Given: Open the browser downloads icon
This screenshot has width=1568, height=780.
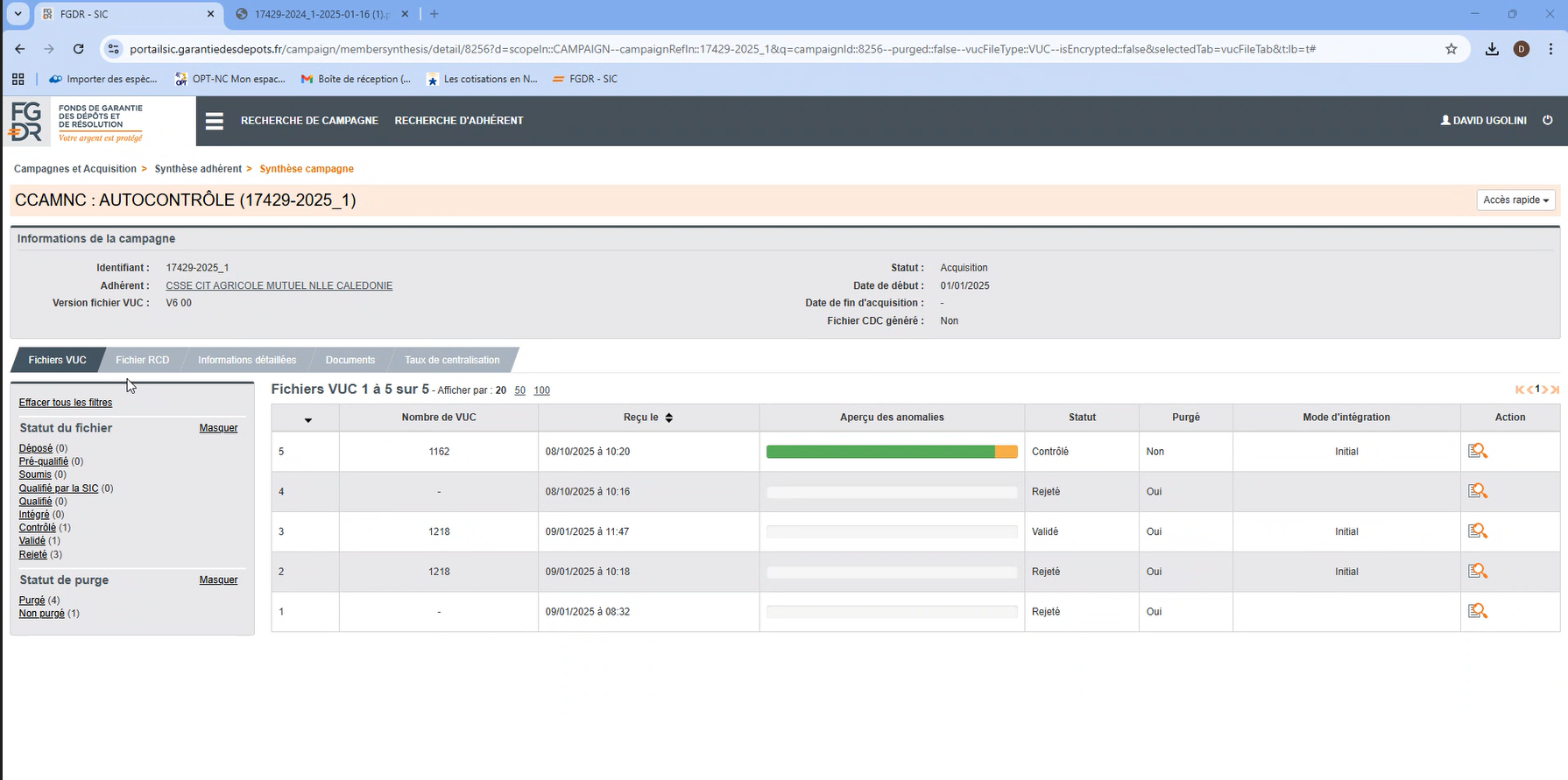Looking at the screenshot, I should coord(1492,49).
